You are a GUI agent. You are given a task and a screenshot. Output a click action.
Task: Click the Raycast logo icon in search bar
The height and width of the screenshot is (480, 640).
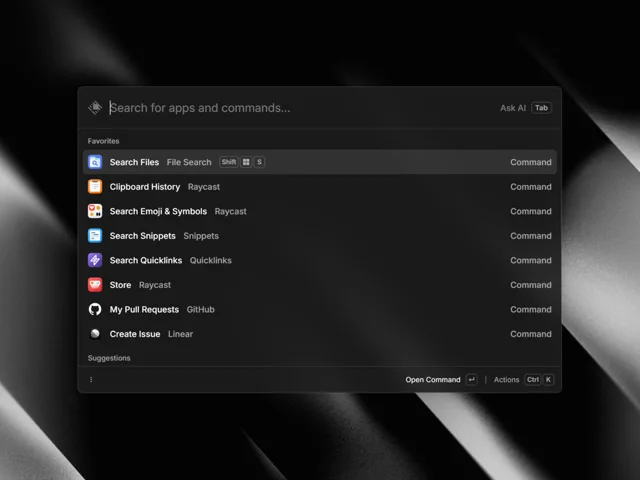[95, 108]
